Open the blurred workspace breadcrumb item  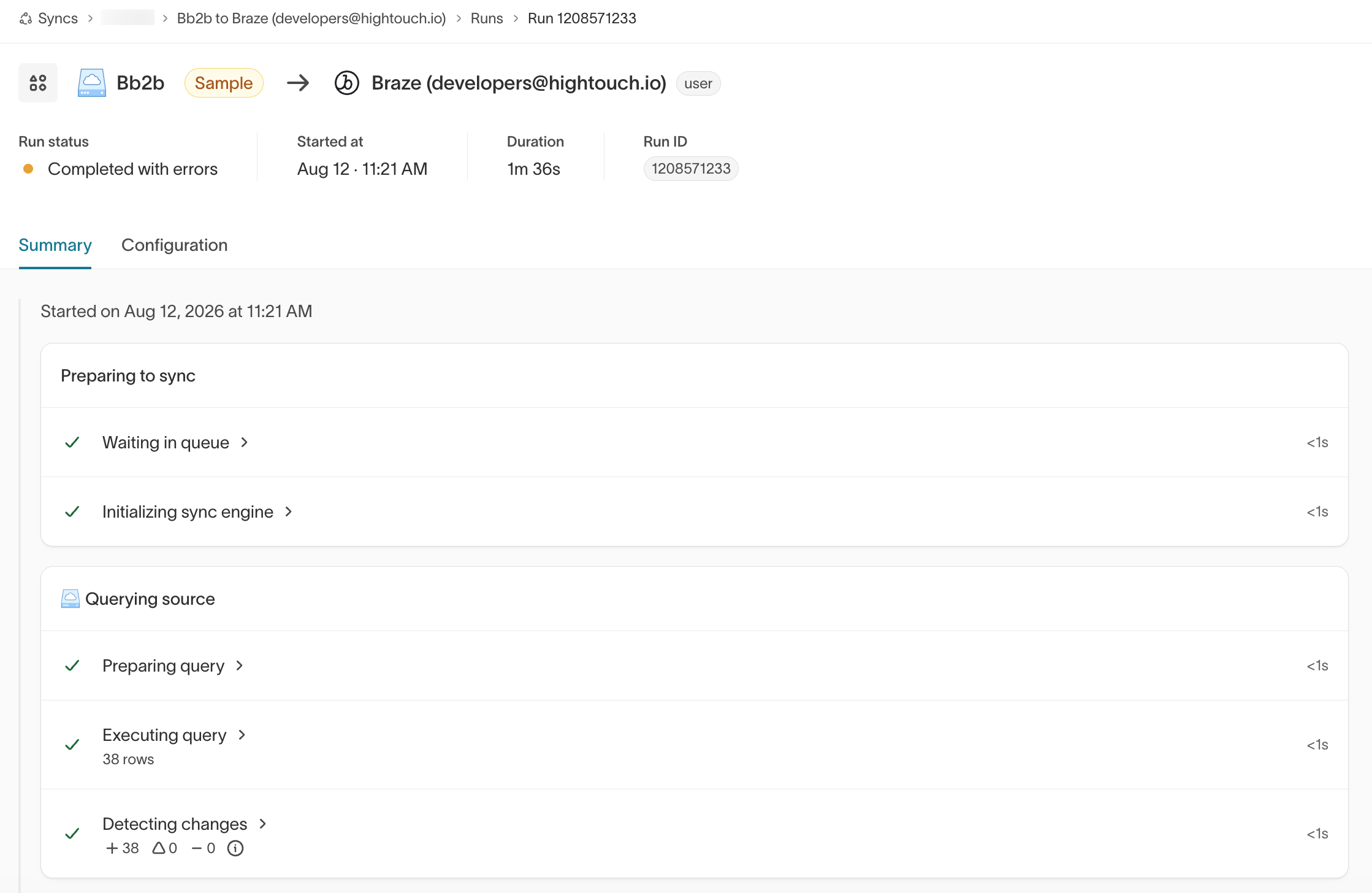pos(128,18)
